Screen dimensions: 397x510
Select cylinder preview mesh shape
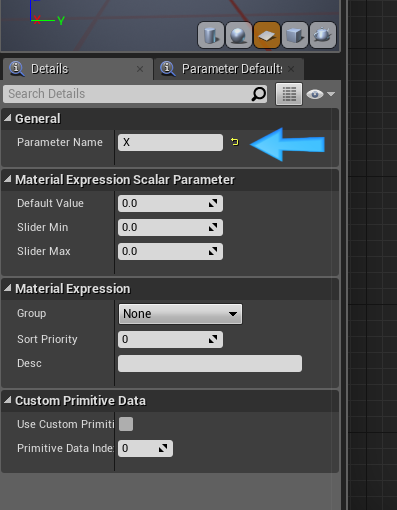pos(211,35)
